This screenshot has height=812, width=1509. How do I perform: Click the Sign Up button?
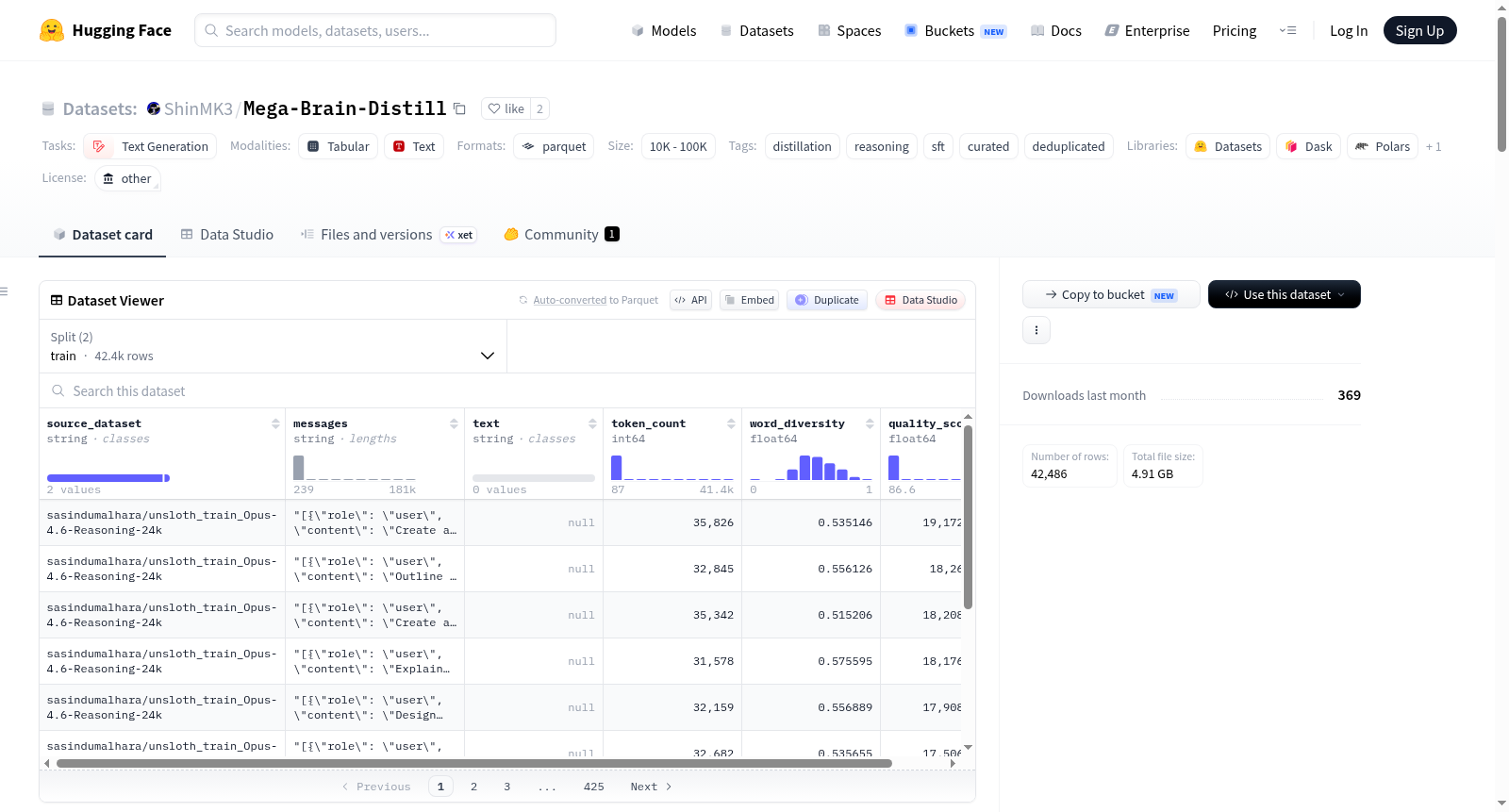(x=1420, y=30)
